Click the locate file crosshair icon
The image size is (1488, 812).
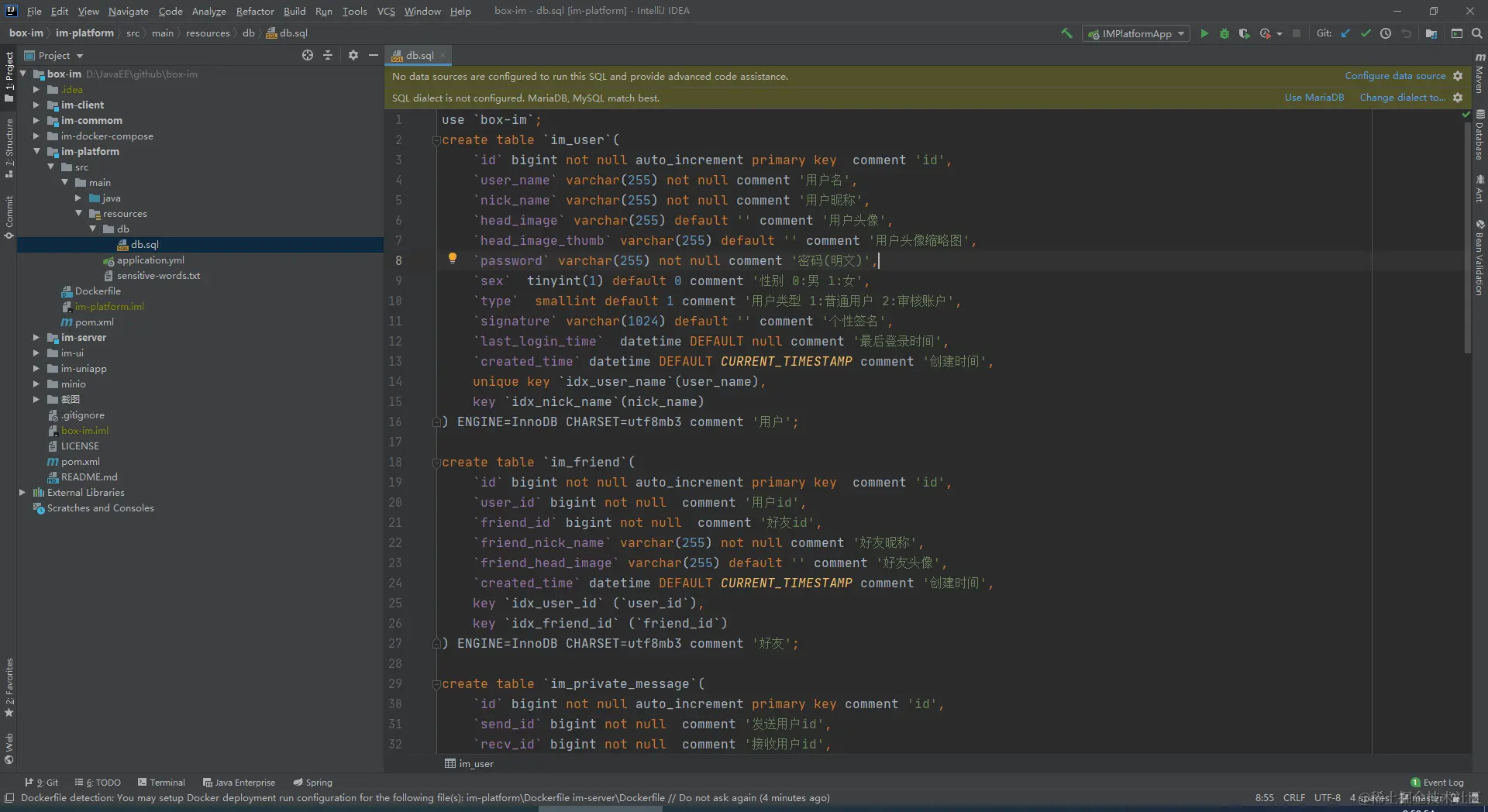(x=308, y=55)
